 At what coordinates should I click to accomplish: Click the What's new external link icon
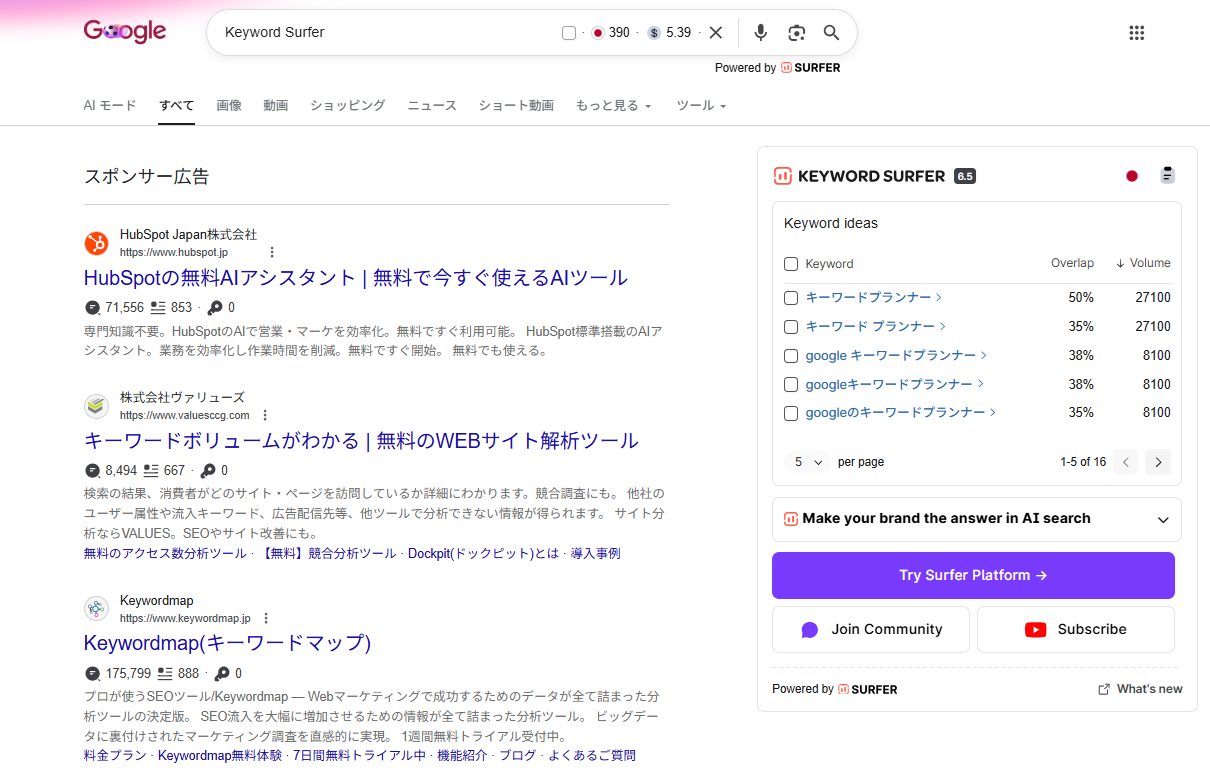[x=1104, y=689]
